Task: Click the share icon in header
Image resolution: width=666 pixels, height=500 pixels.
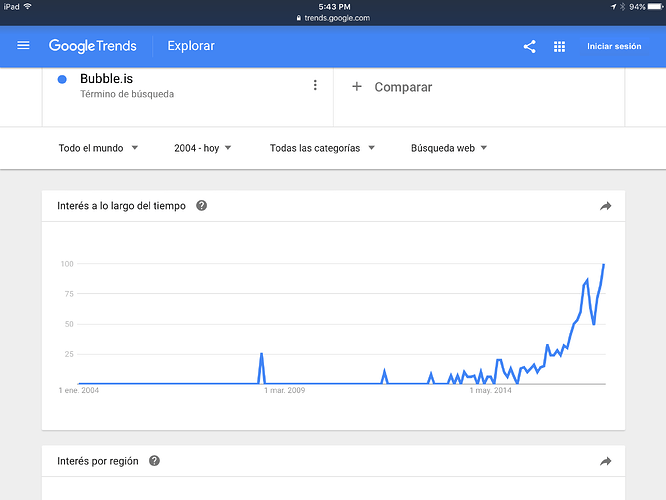Action: point(529,46)
